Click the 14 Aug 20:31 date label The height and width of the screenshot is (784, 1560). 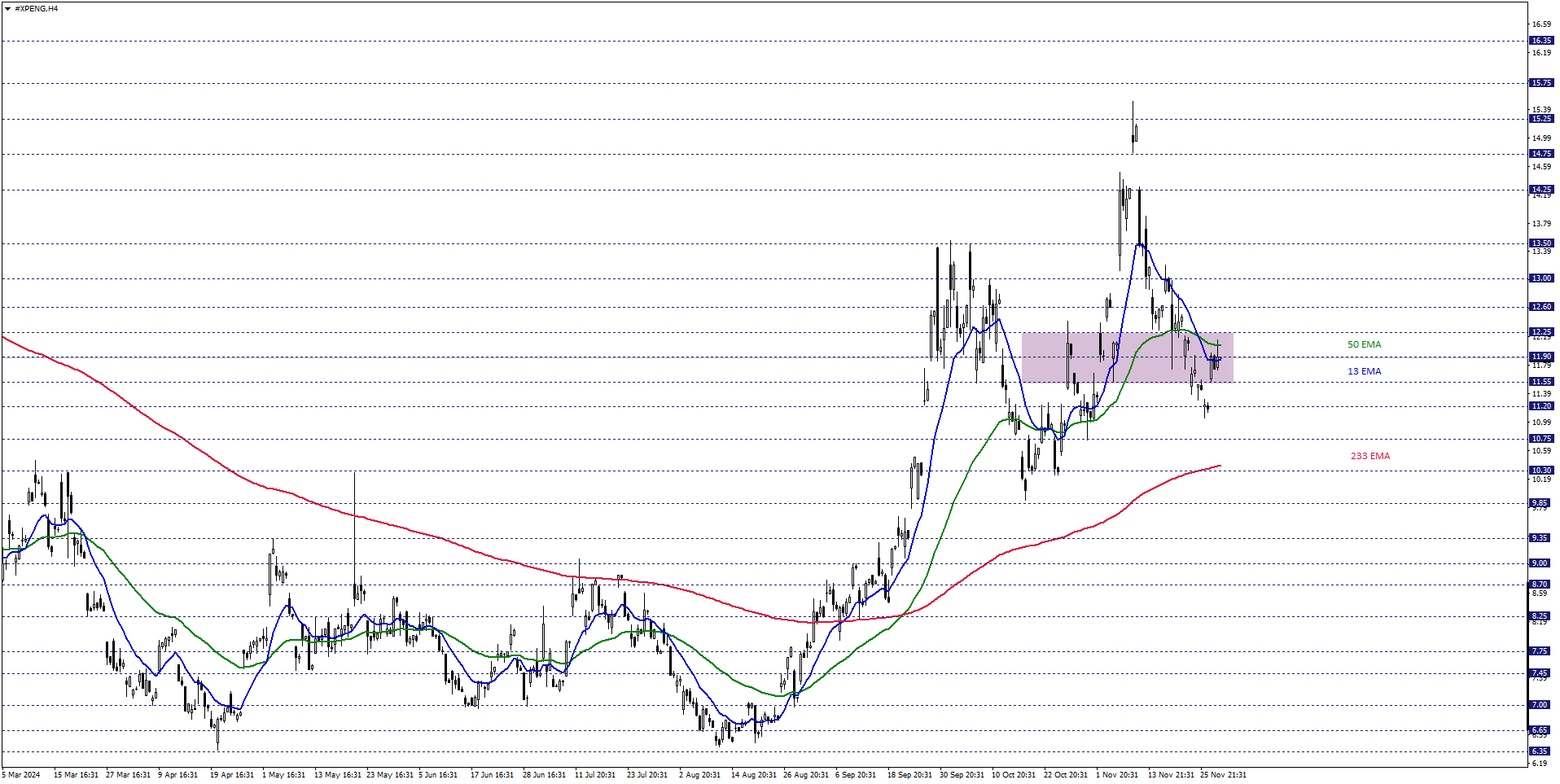pos(753,775)
